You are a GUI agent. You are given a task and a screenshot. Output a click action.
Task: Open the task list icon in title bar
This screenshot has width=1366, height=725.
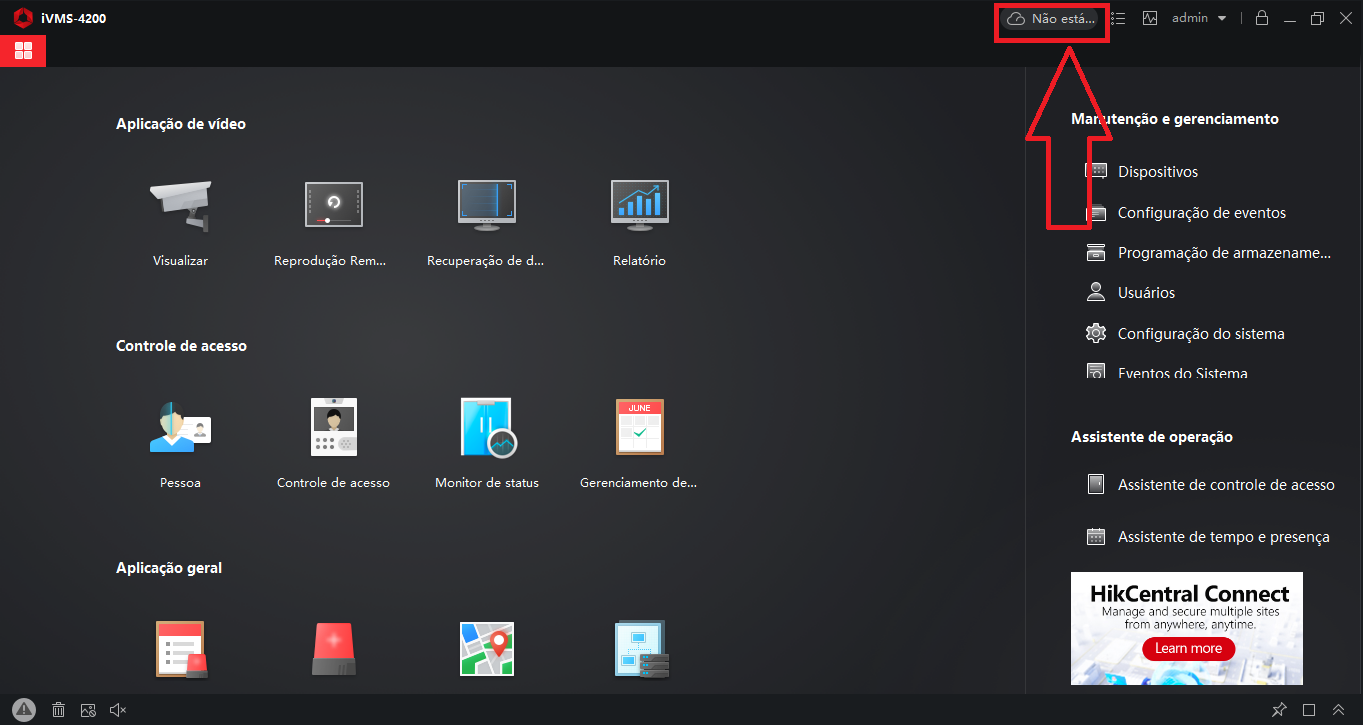click(1118, 18)
